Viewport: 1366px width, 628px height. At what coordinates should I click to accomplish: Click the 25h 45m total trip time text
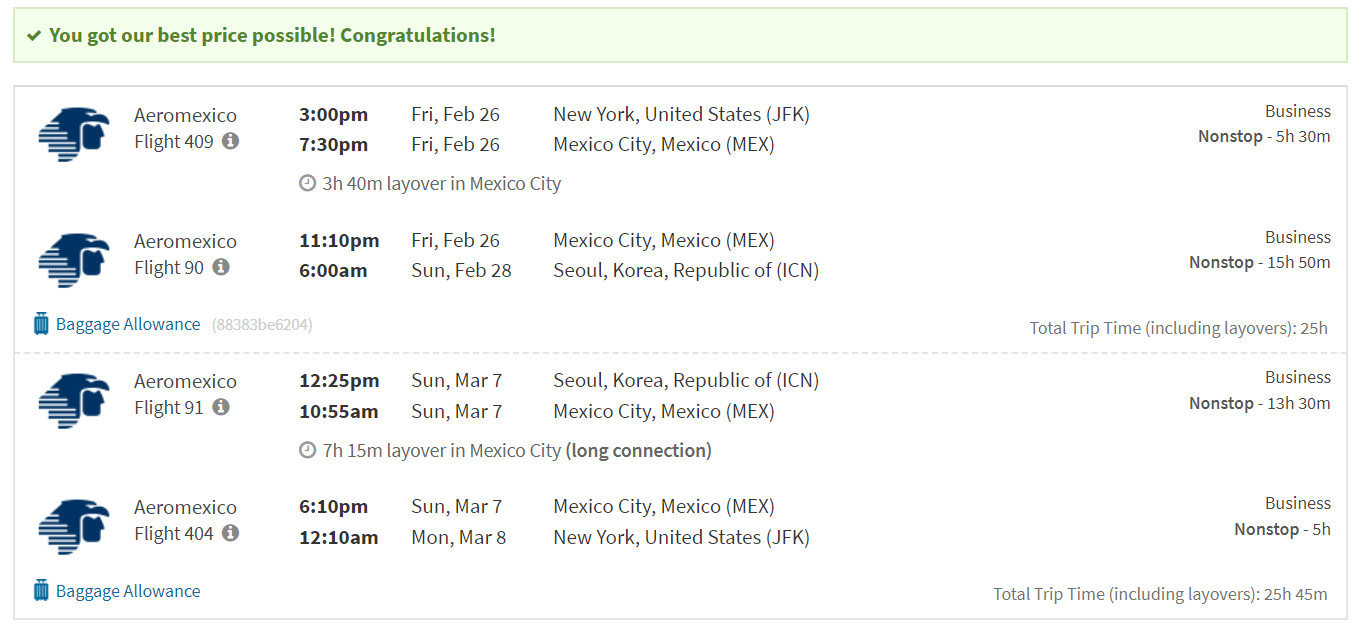pyautogui.click(x=1161, y=594)
